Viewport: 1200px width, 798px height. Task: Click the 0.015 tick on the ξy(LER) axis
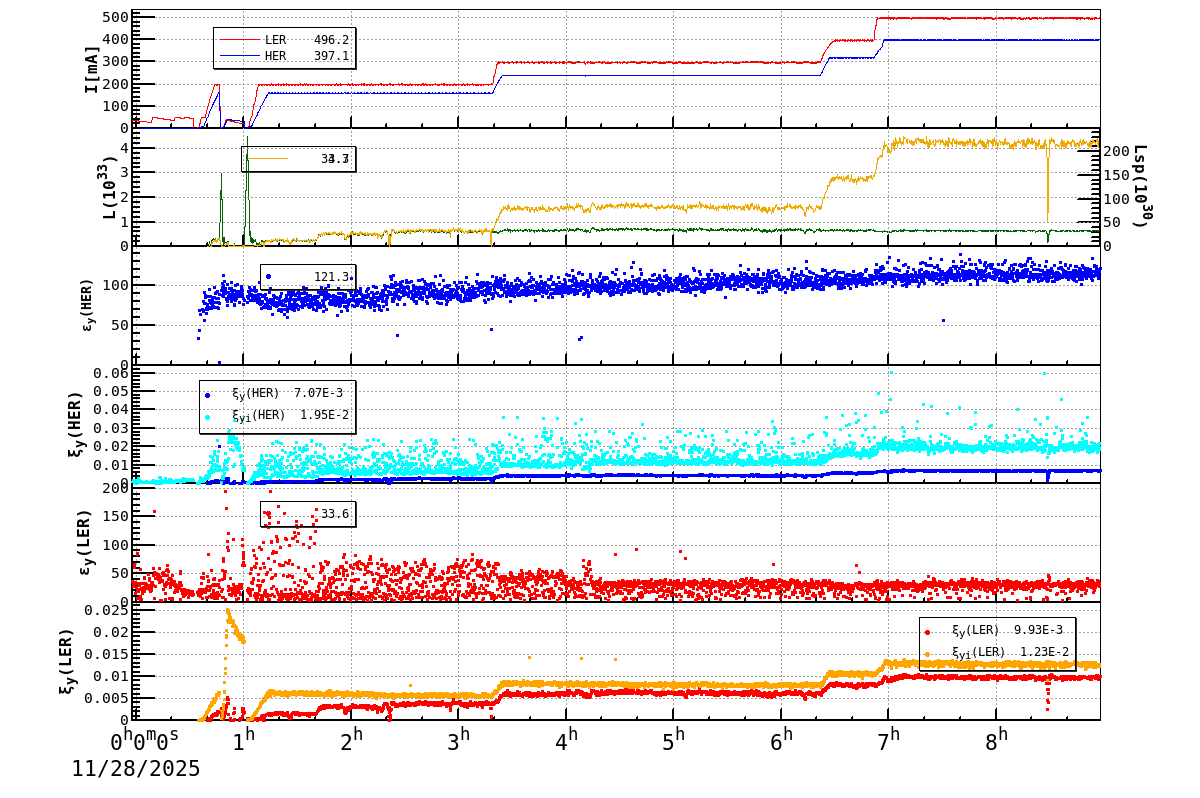[108, 654]
